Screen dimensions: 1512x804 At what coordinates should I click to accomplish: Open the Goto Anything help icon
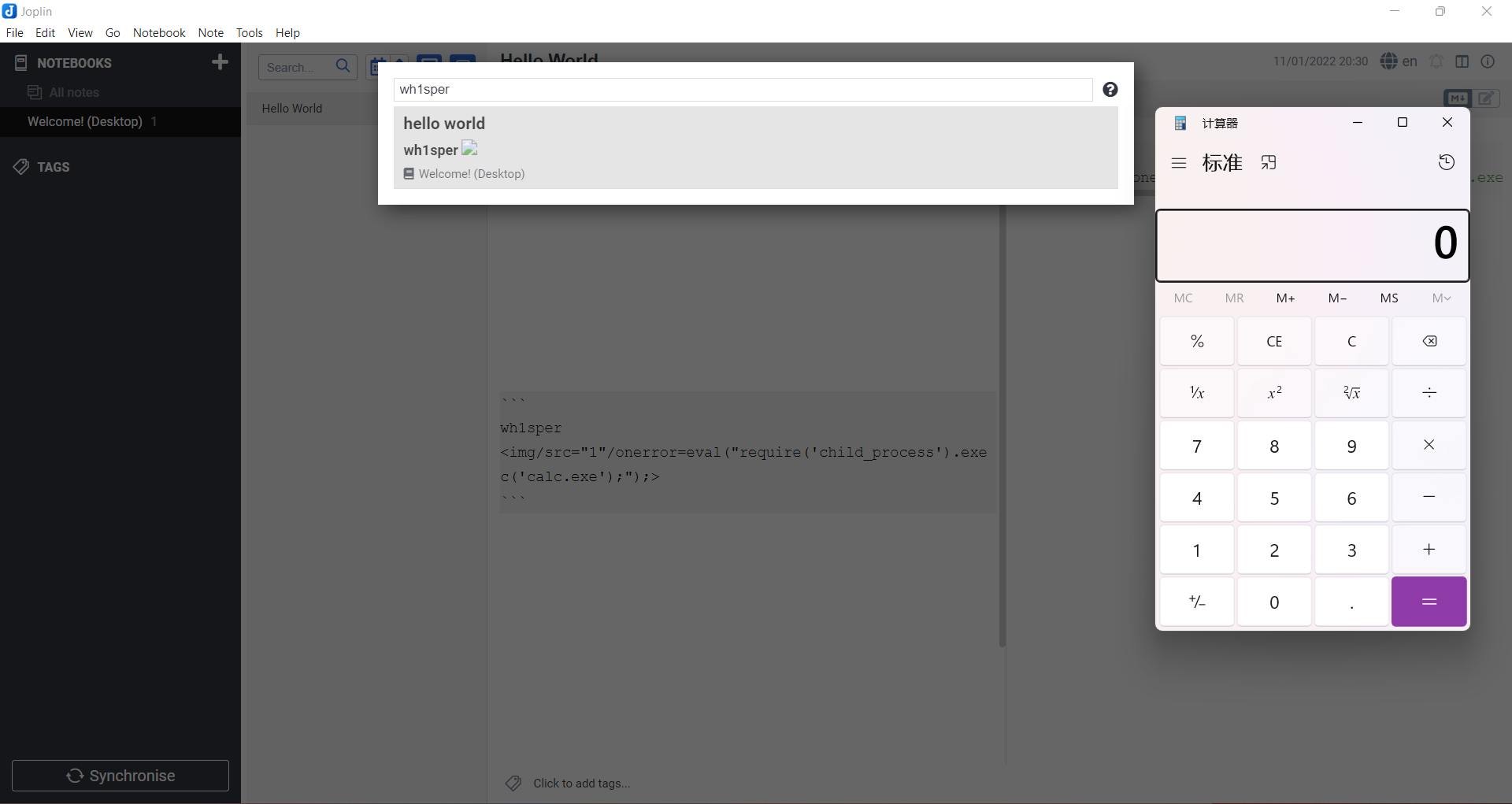click(1110, 90)
